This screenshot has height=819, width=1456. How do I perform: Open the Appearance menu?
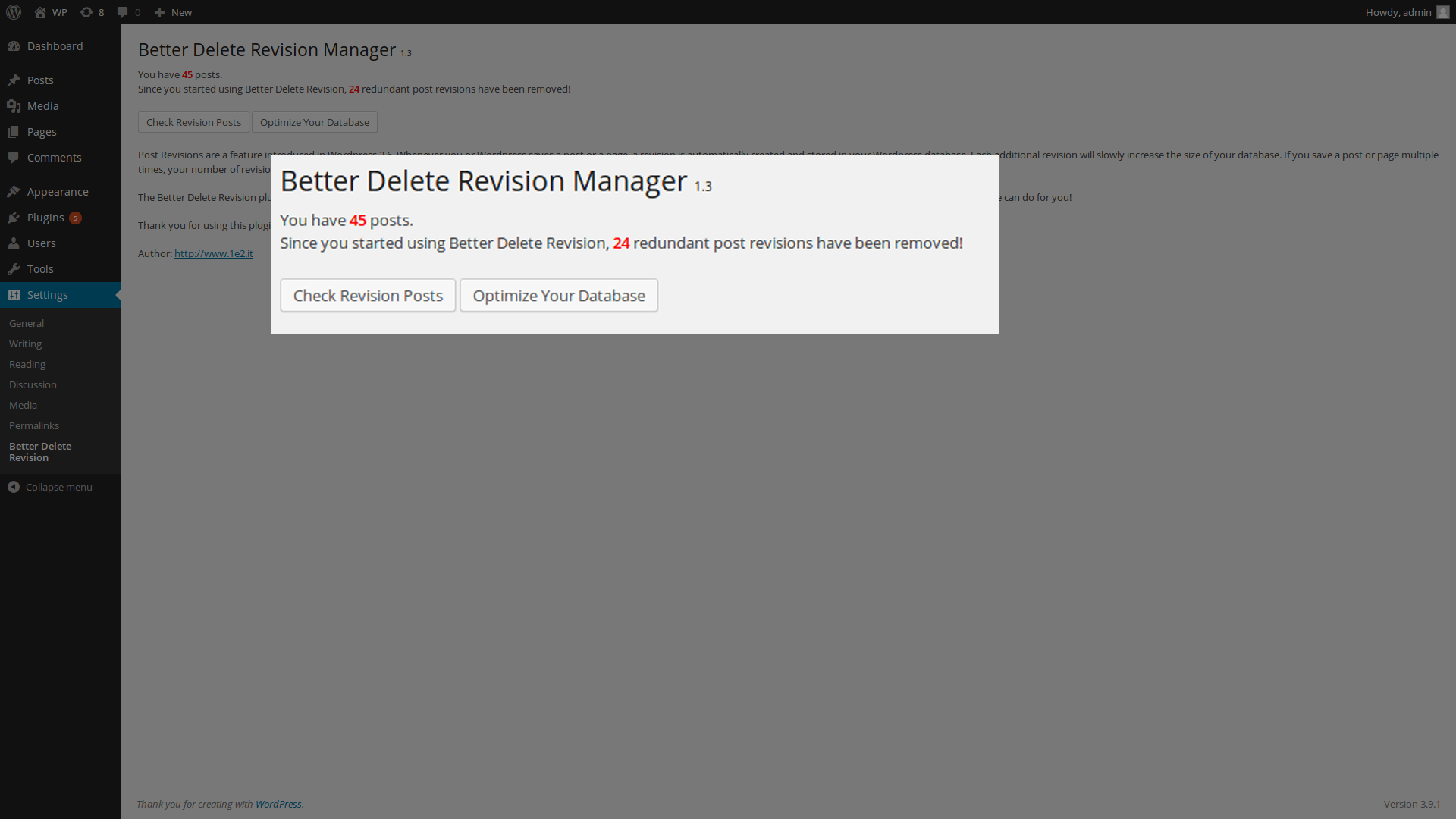click(58, 192)
